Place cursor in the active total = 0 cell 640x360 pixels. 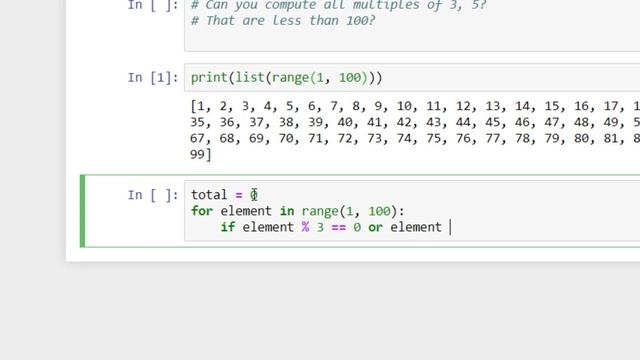[412, 211]
